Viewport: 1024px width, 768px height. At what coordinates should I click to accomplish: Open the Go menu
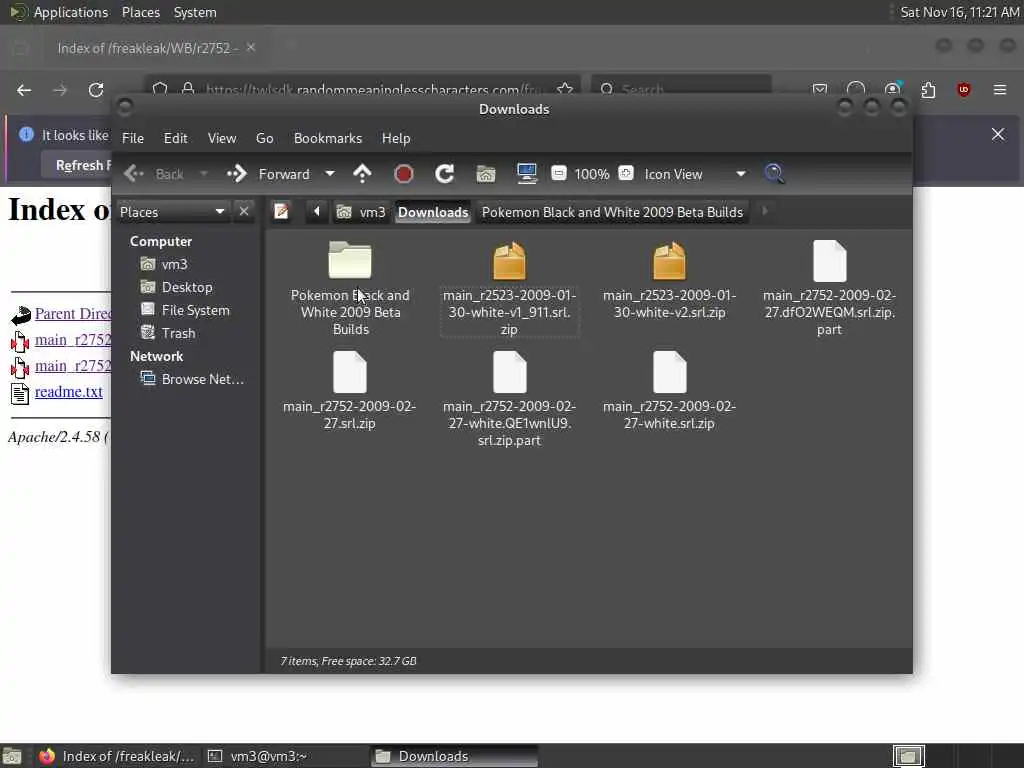click(264, 138)
